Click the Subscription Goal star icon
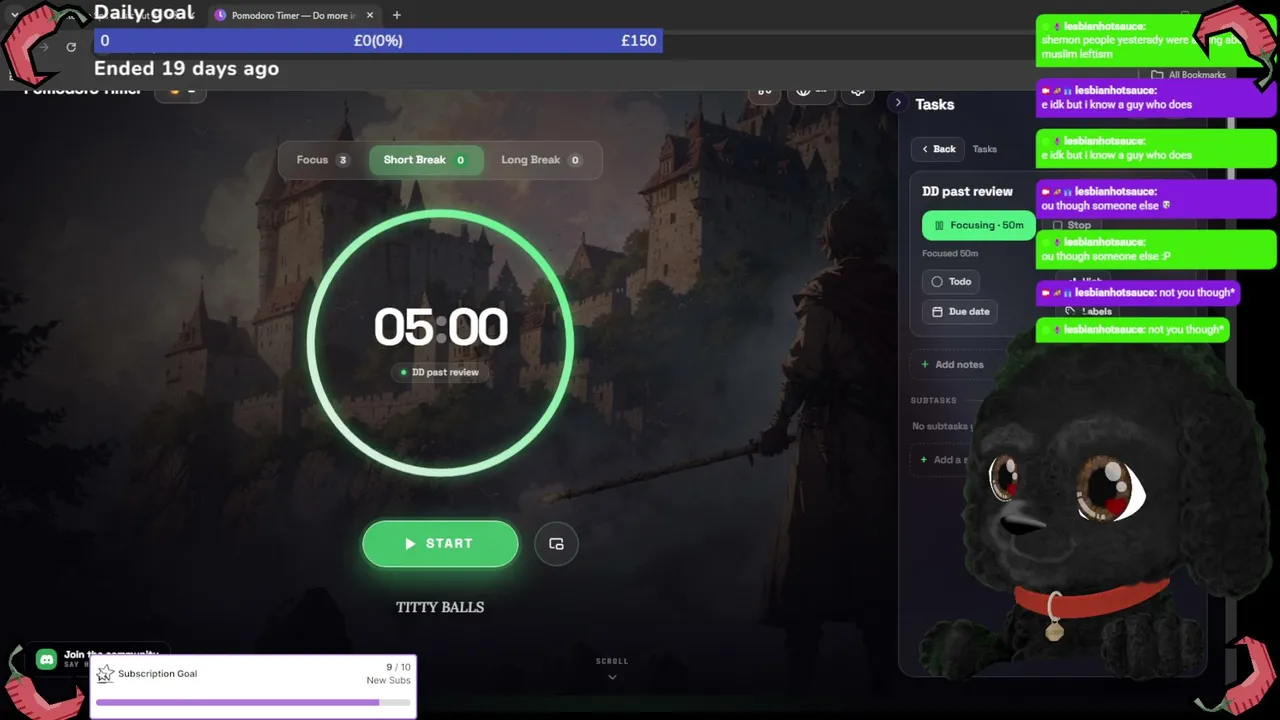This screenshot has height=720, width=1280. tap(105, 674)
